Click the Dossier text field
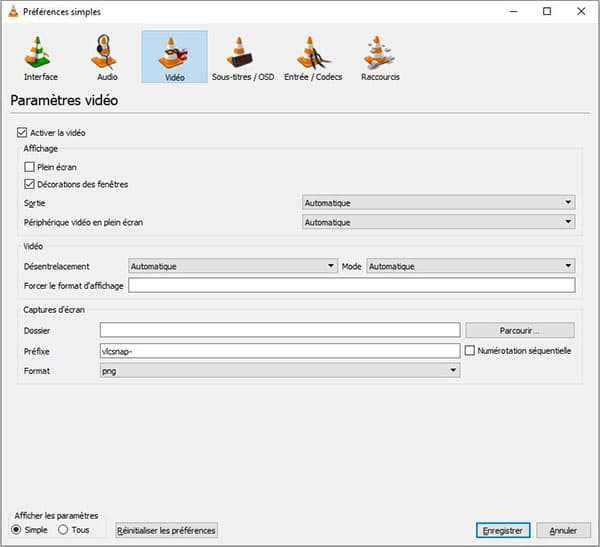The image size is (600, 547). click(x=279, y=330)
